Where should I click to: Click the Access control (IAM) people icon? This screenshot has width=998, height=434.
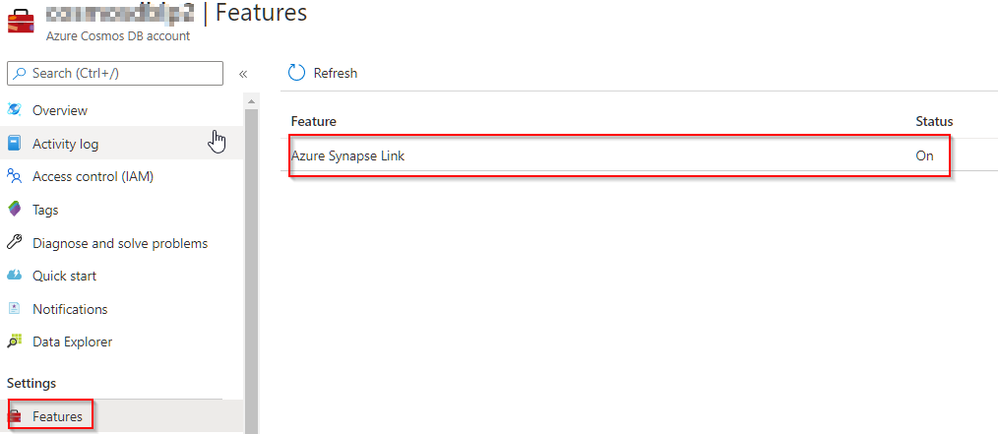(x=14, y=177)
